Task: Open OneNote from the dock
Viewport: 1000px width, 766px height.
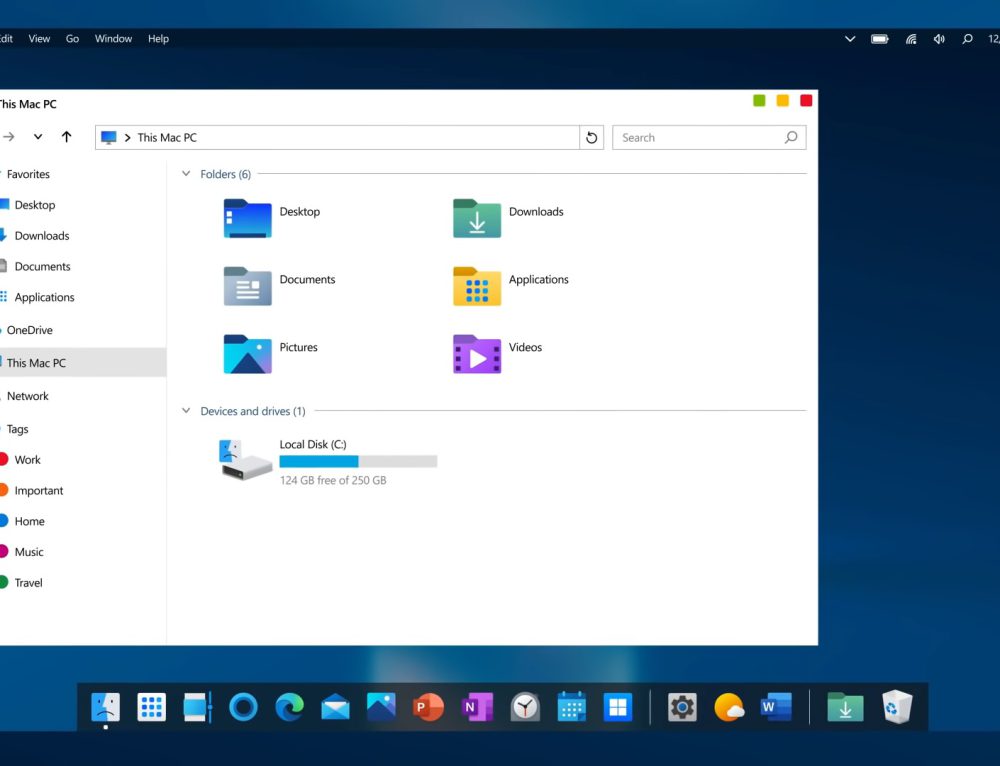Action: tap(477, 707)
